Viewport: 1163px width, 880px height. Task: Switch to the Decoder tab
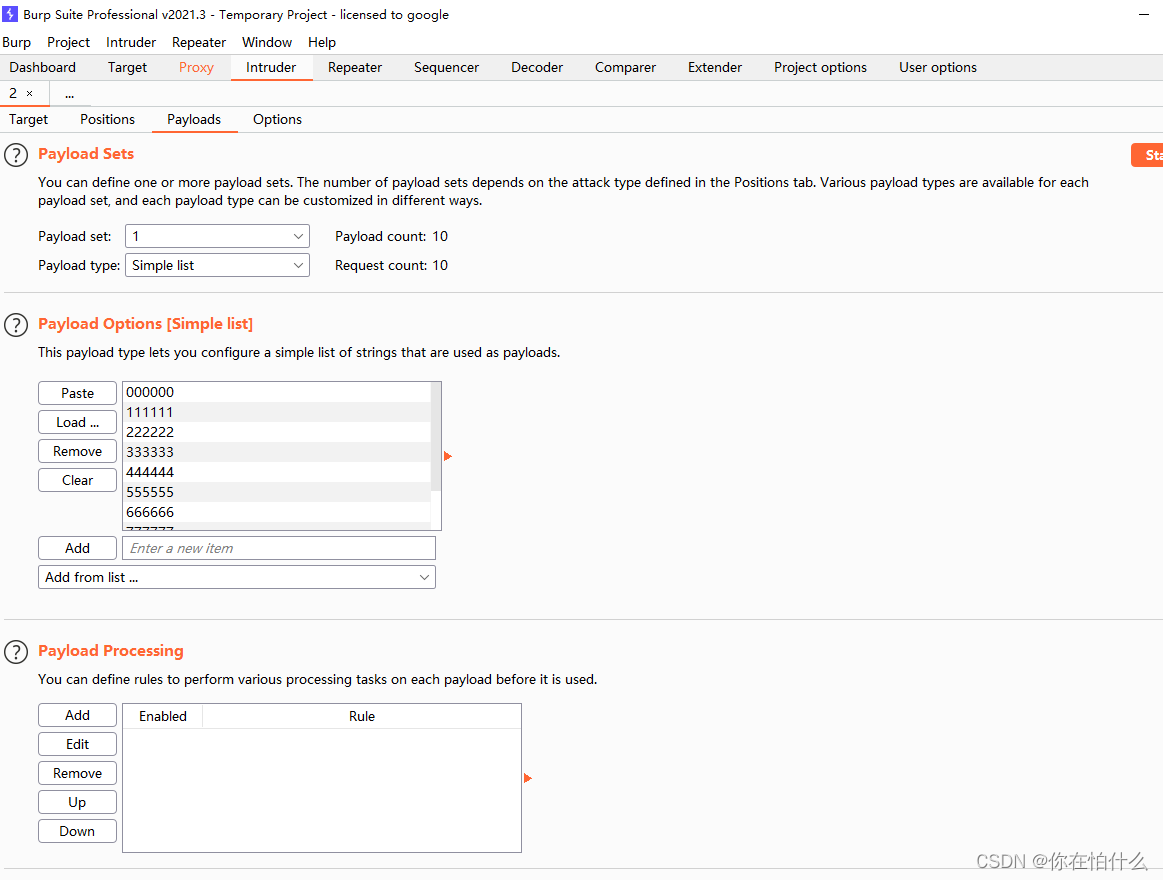click(537, 68)
